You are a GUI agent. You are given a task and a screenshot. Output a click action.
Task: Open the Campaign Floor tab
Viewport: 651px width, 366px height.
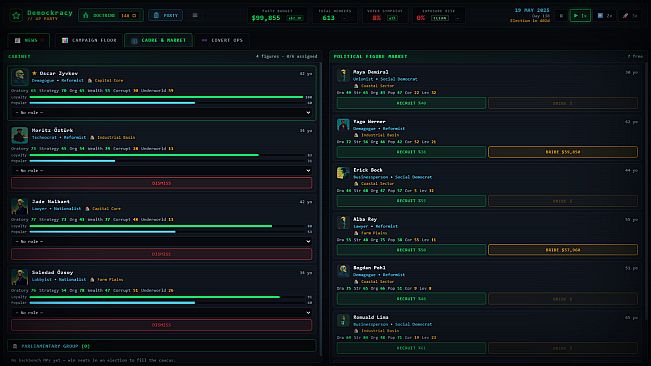[89, 40]
